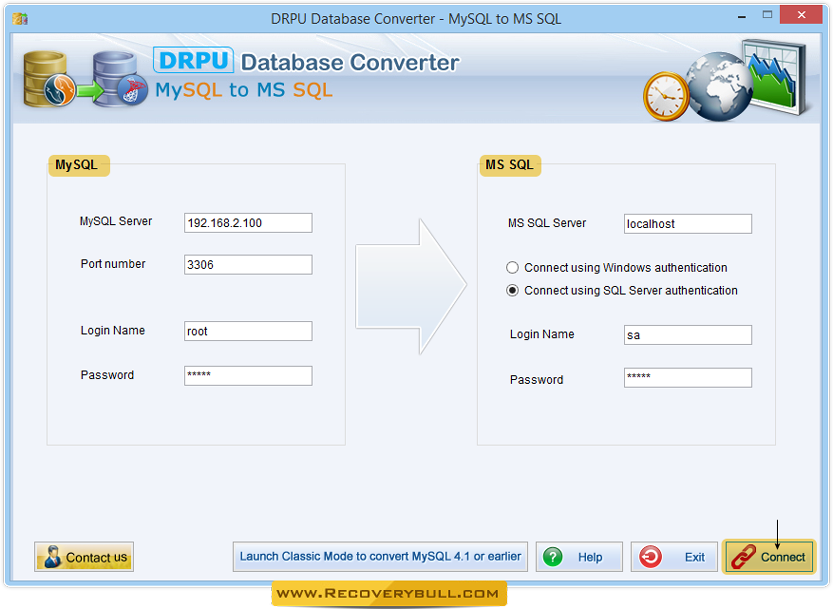Click the window title text

click(416, 19)
